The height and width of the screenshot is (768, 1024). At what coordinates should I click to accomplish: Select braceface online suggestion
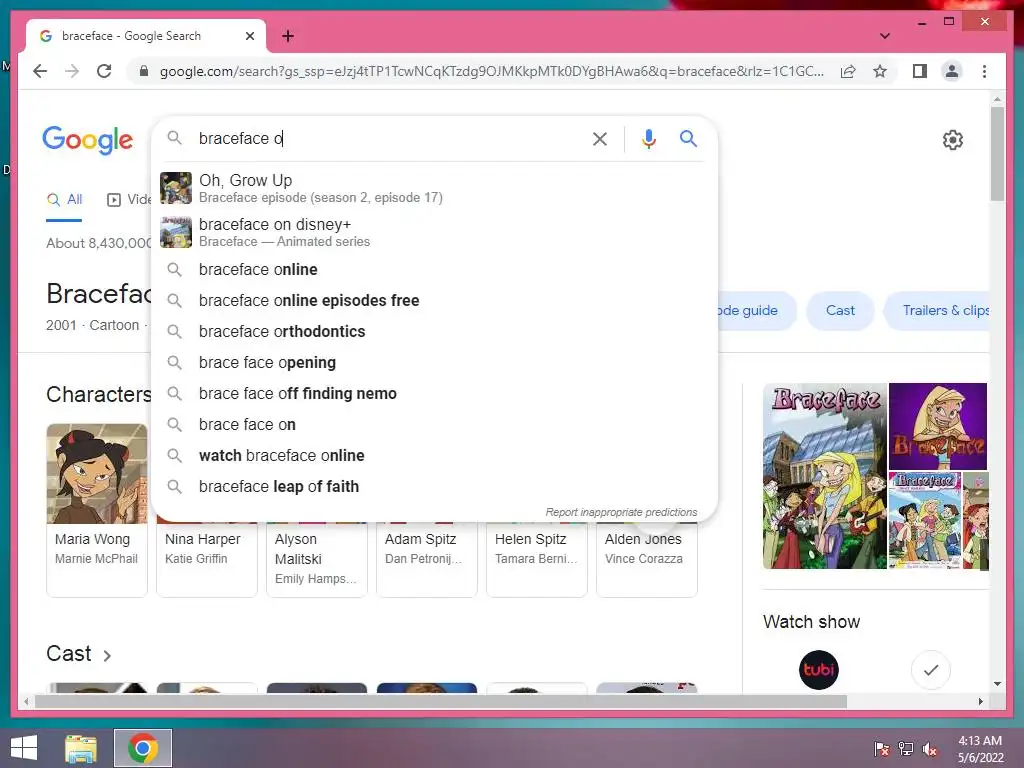click(434, 269)
